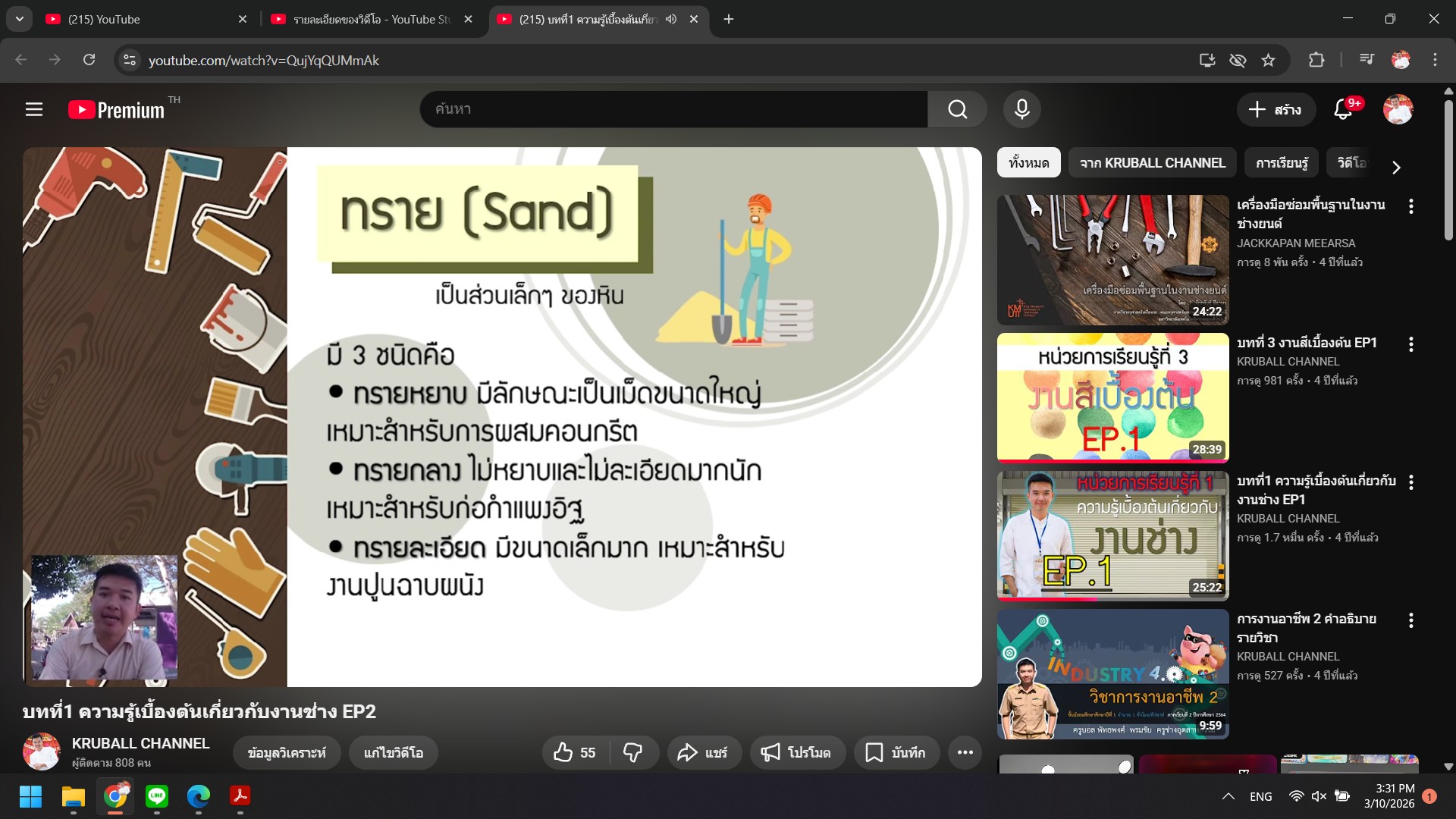1456x819 pixels.
Task: Mute the playing tab's speaker icon
Action: [x=671, y=19]
